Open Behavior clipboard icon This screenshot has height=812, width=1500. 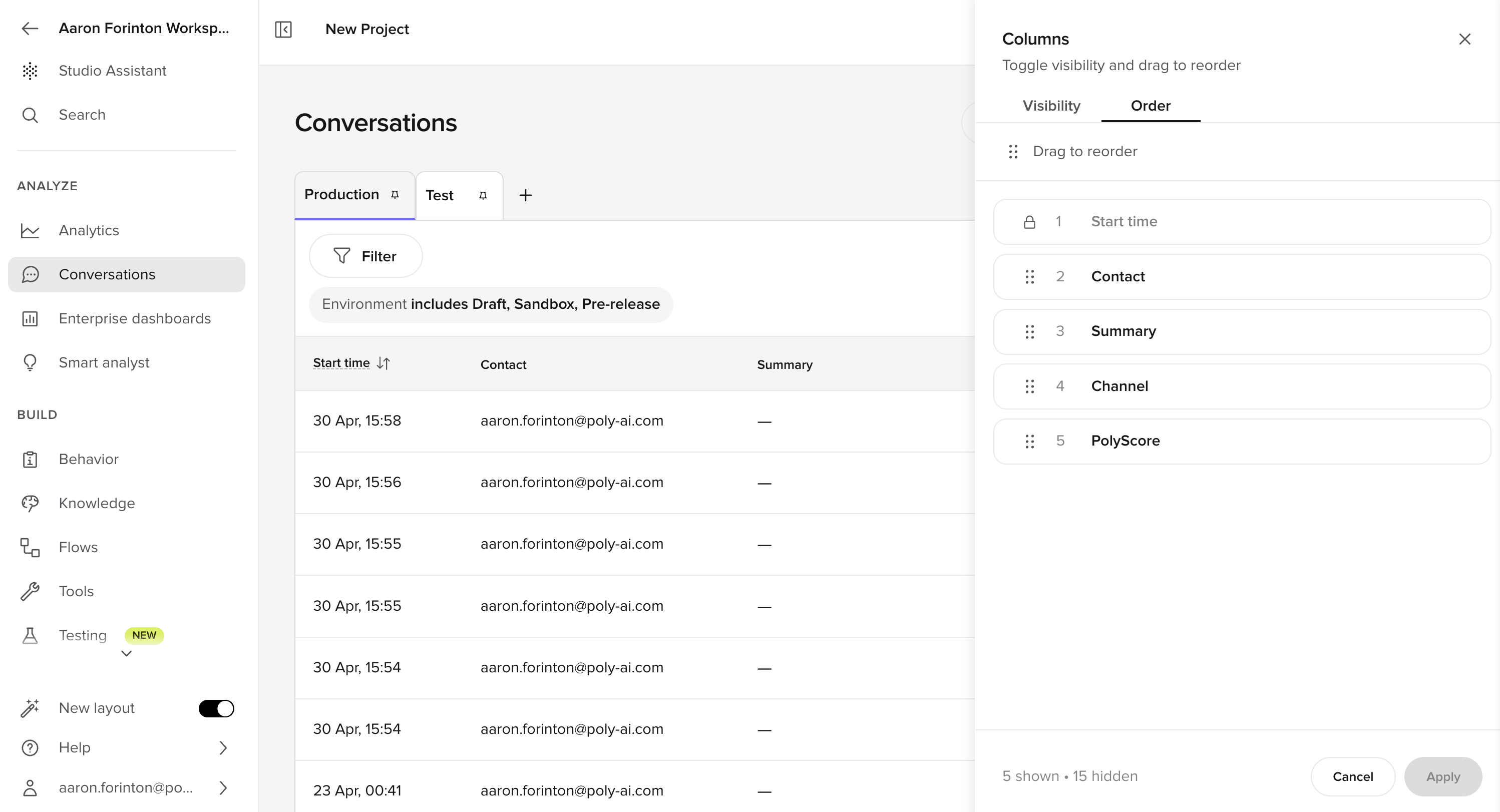tap(30, 459)
